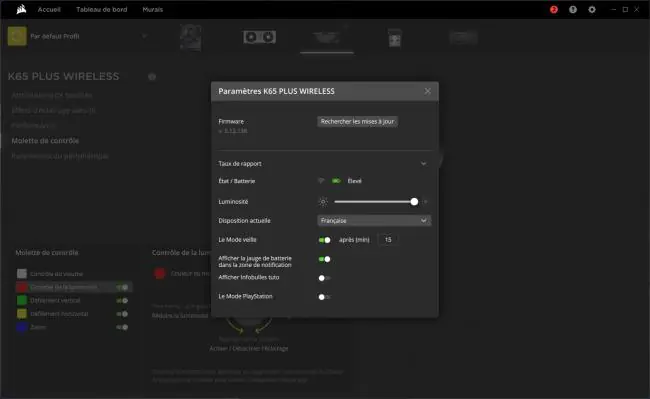The width and height of the screenshot is (650, 399).
Task: Select the graphics card device icon
Action: pos(260,37)
